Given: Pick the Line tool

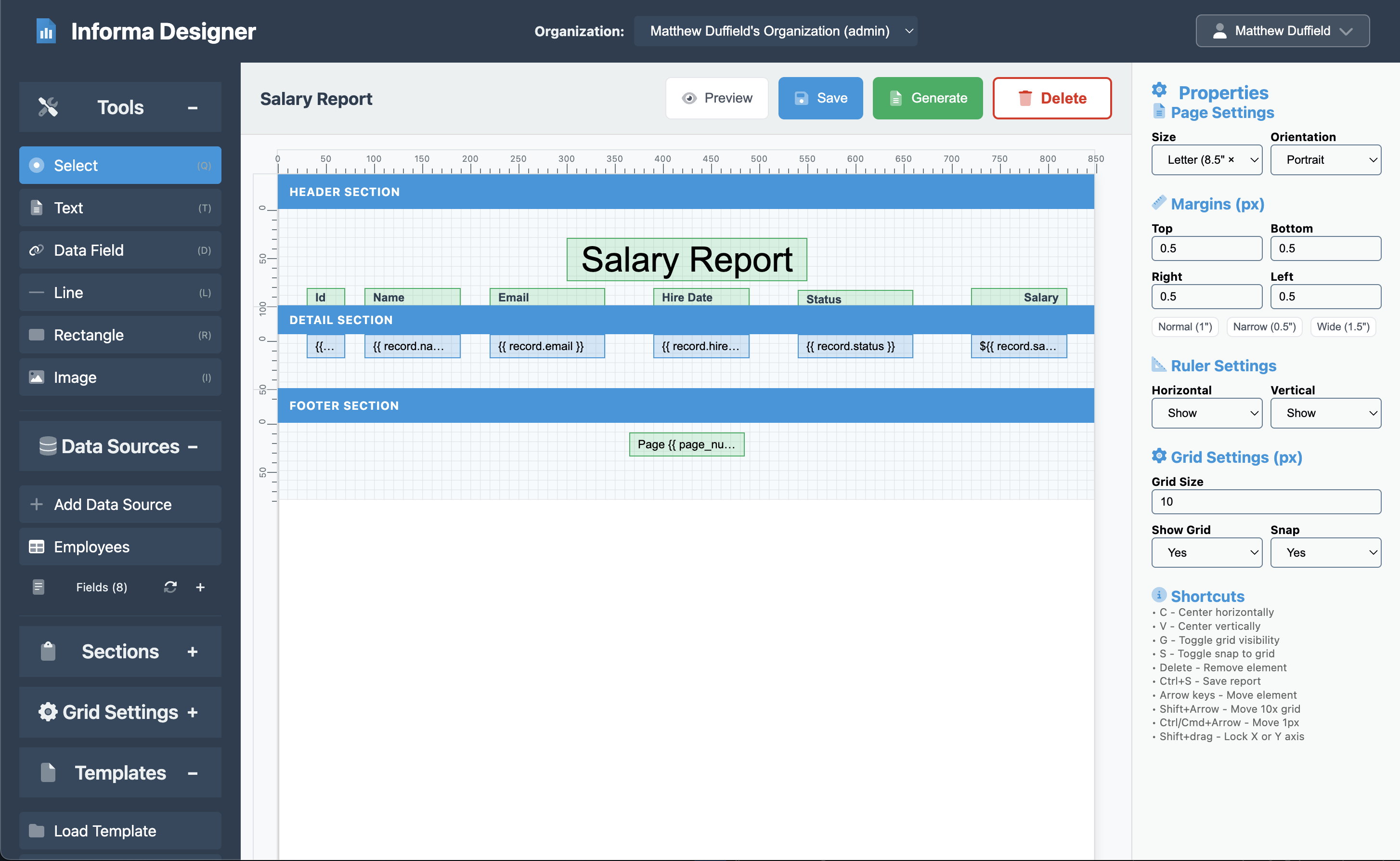Looking at the screenshot, I should (x=119, y=292).
